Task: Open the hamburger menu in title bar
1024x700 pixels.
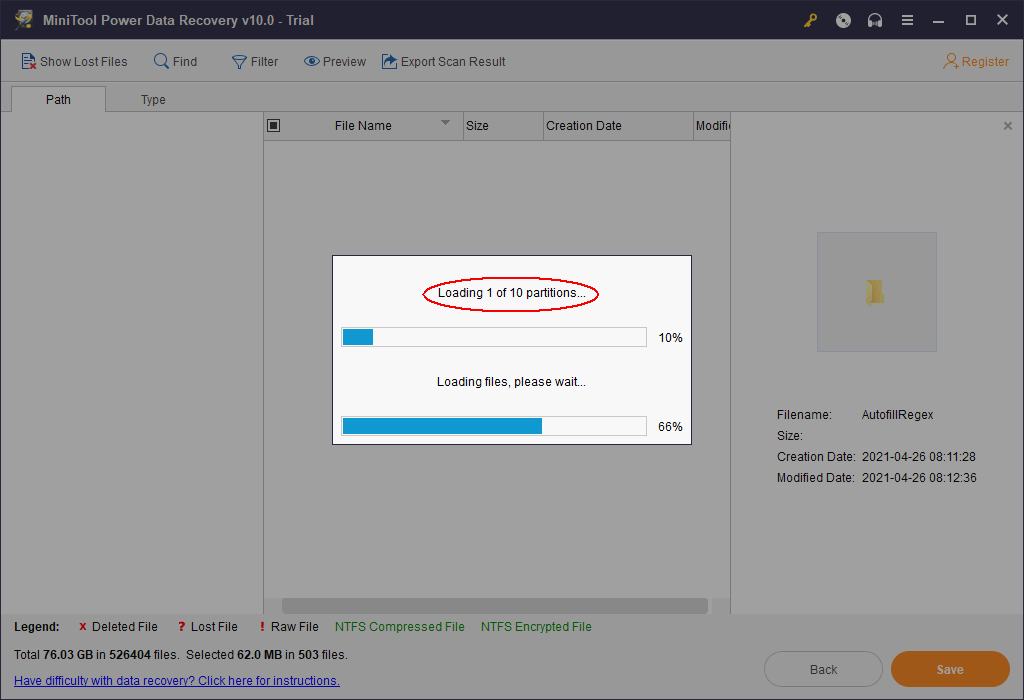Action: 907,20
